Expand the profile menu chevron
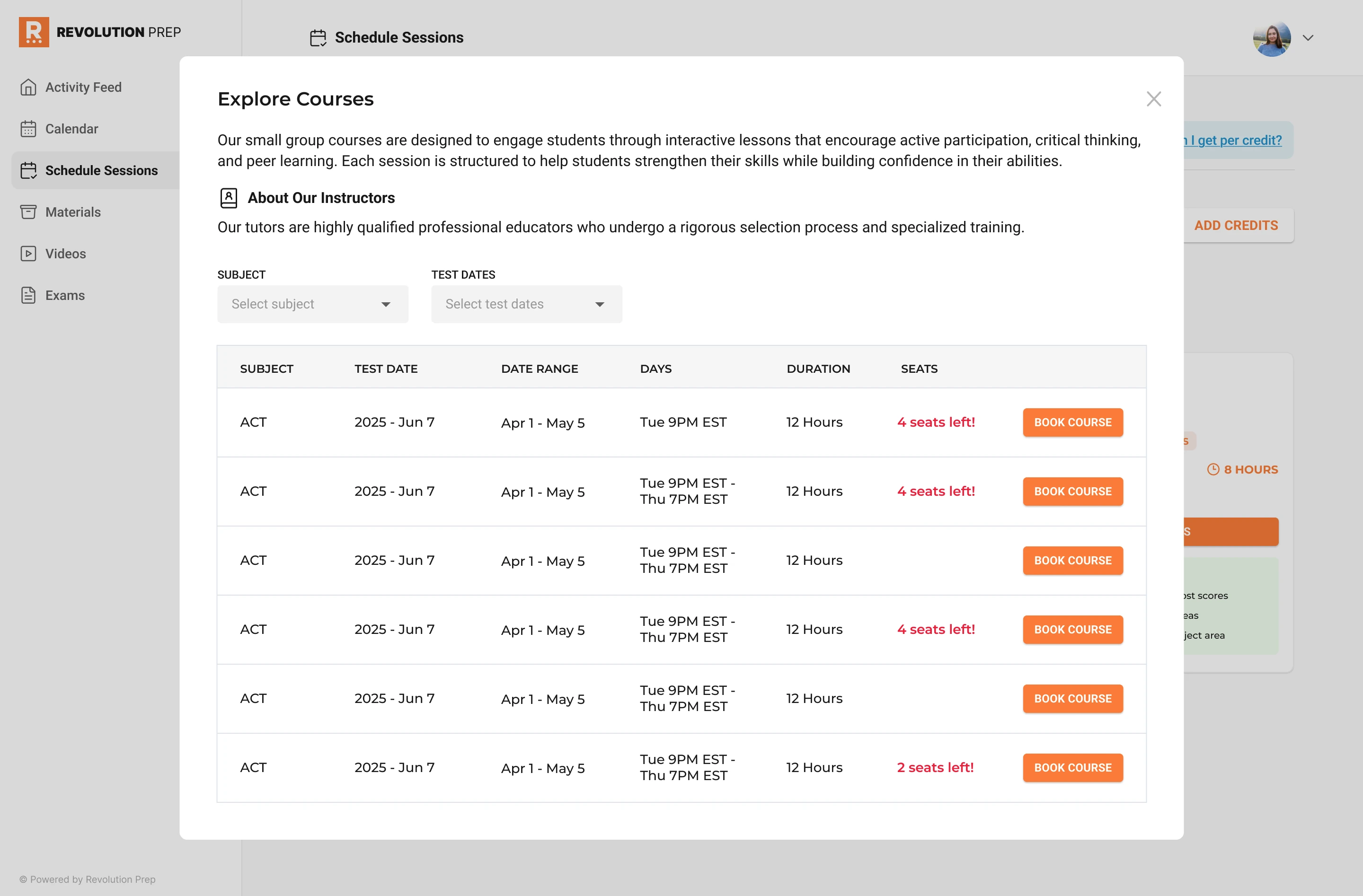 tap(1308, 38)
